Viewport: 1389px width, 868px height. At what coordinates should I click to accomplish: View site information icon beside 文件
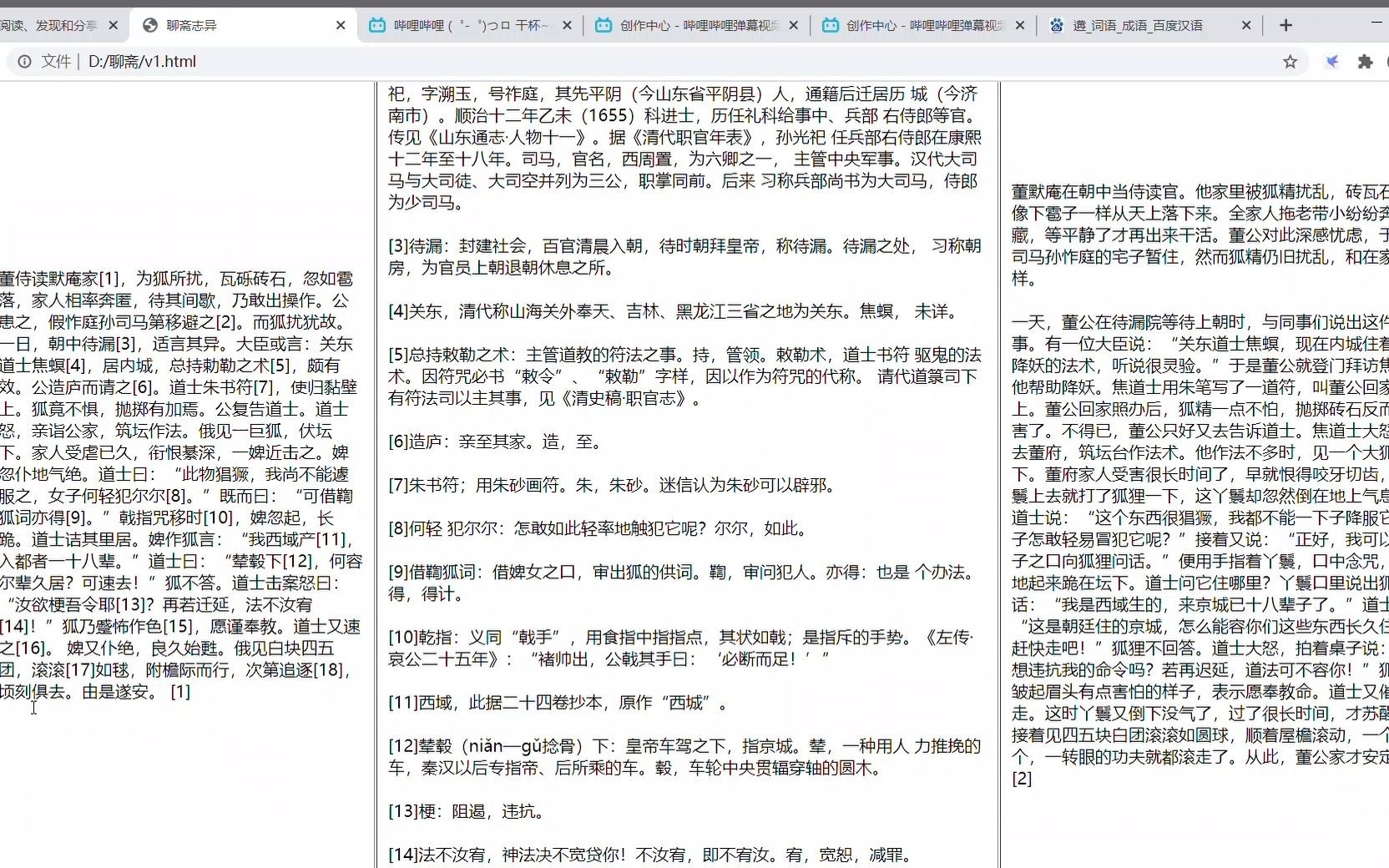[25, 62]
